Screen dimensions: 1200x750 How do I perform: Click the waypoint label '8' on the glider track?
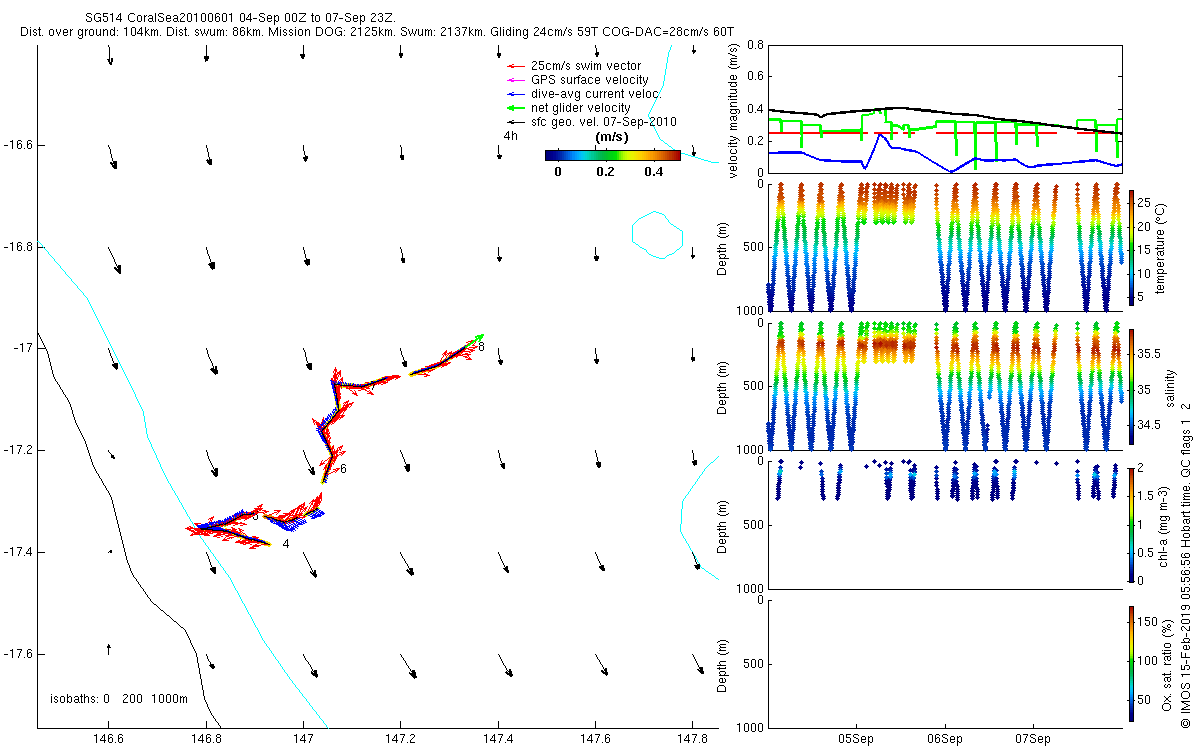tap(481, 347)
